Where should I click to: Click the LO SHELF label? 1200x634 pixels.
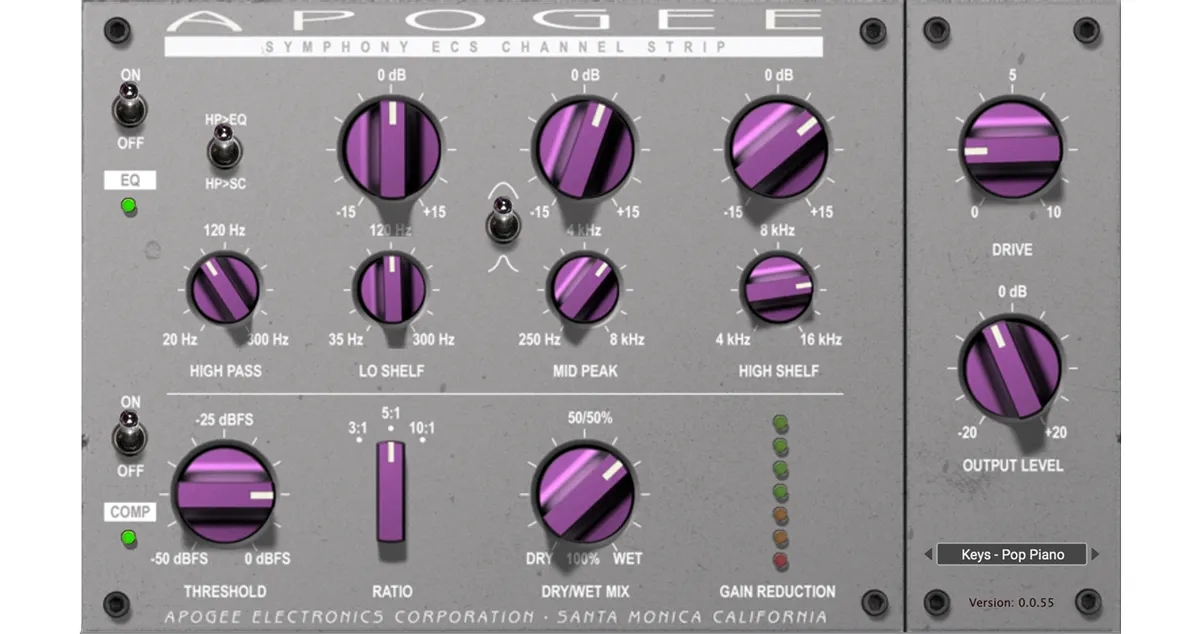click(391, 371)
